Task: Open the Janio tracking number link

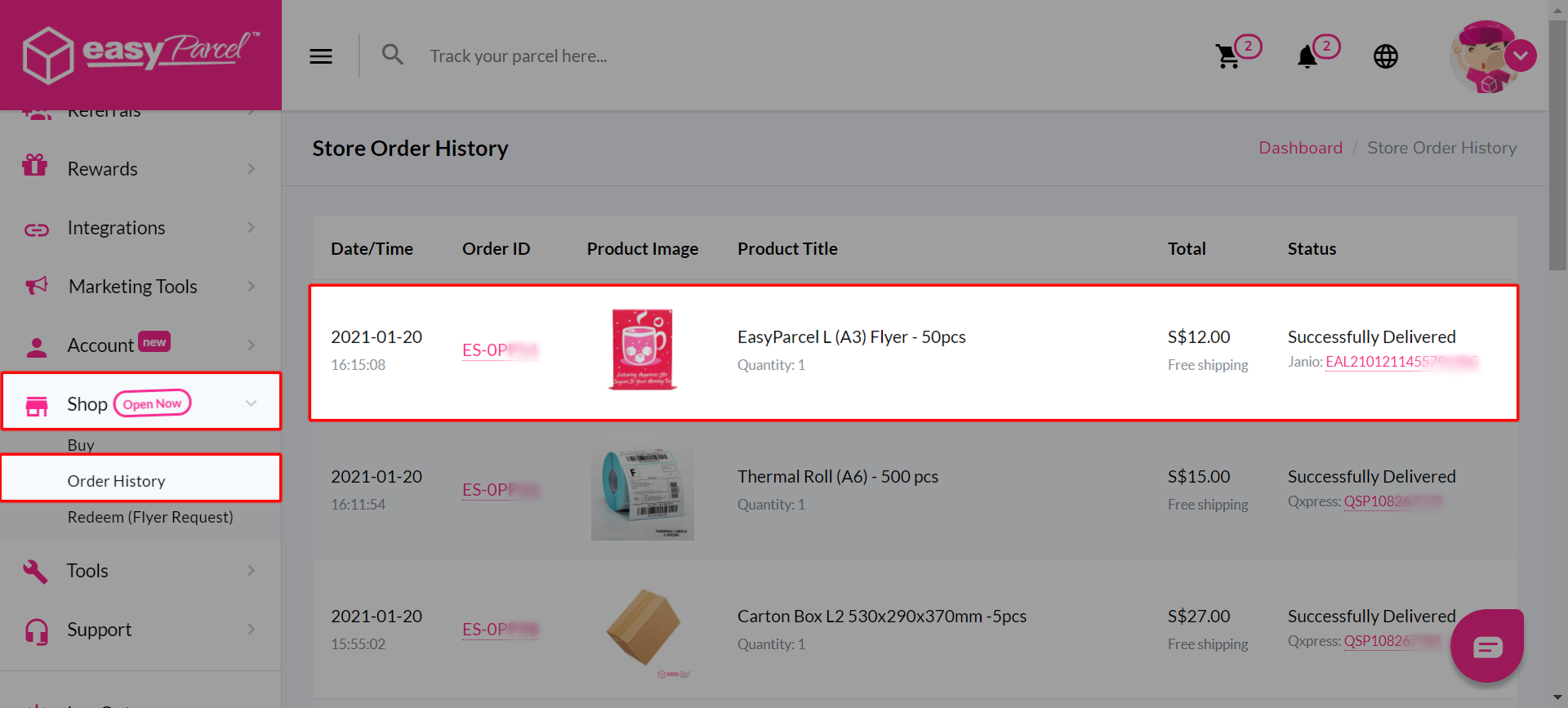Action: click(x=1400, y=362)
